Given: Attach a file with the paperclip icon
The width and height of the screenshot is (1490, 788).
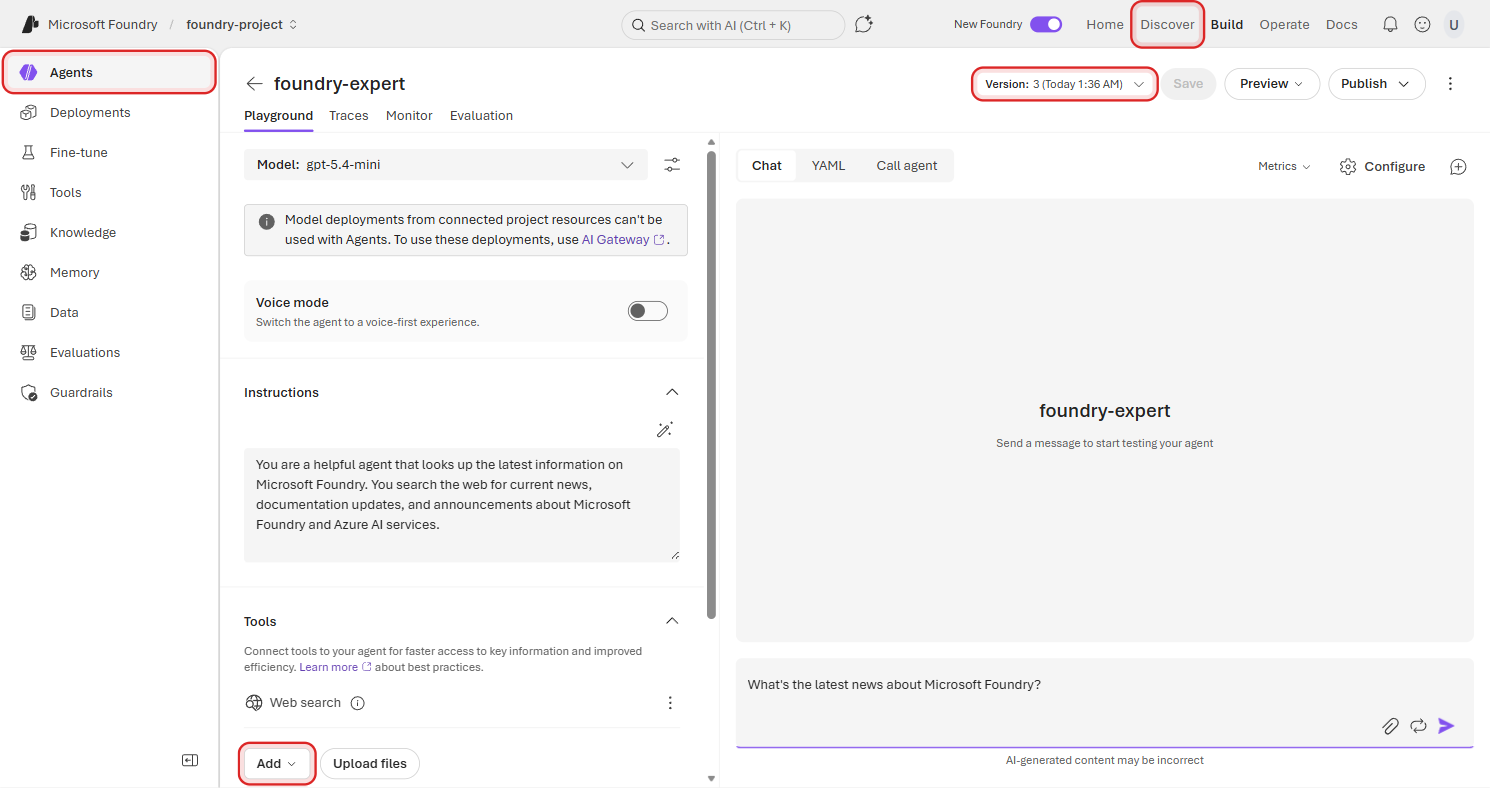Looking at the screenshot, I should (x=1390, y=726).
